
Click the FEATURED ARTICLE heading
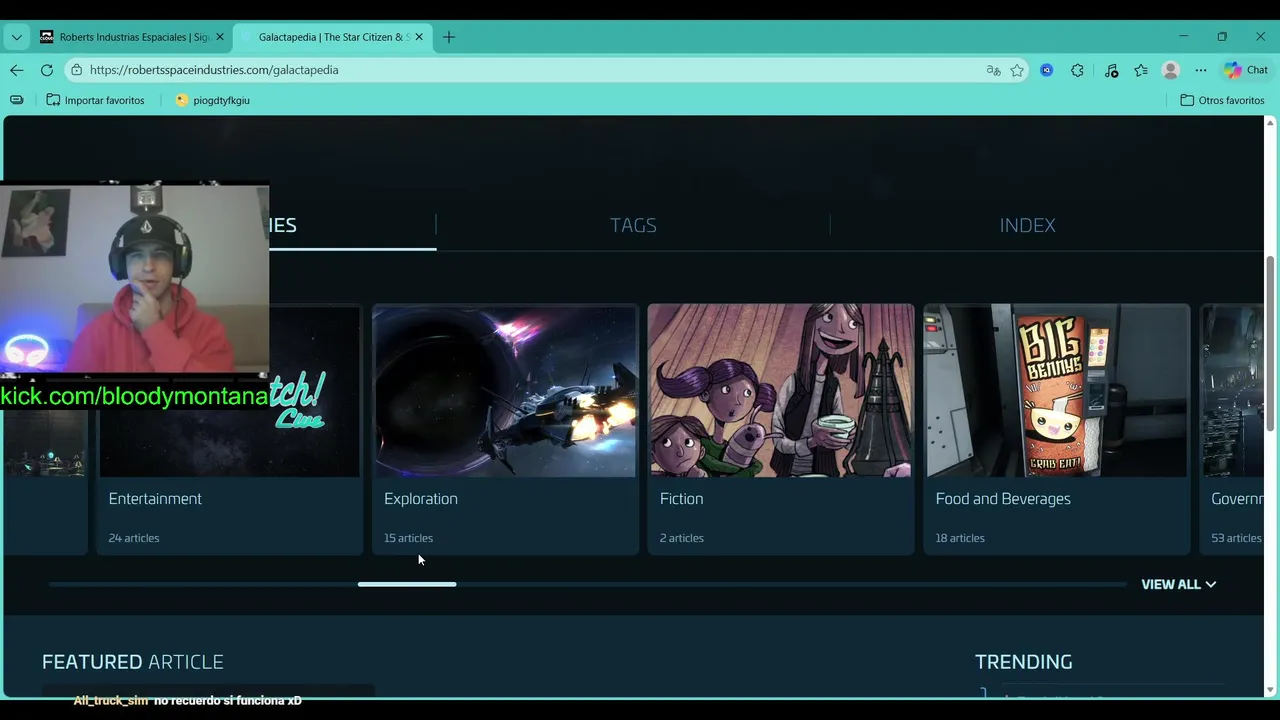[x=133, y=662]
